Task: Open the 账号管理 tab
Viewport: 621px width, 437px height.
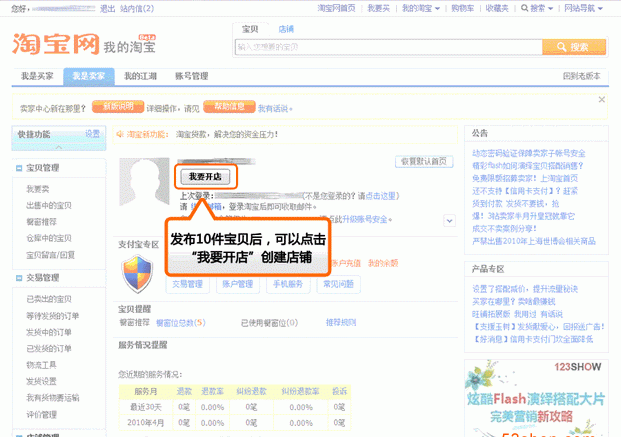Action: [x=192, y=76]
